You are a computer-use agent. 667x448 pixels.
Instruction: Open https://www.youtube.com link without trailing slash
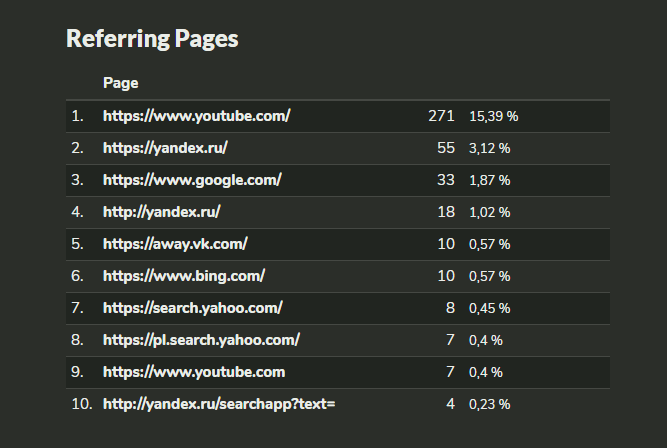click(x=194, y=372)
